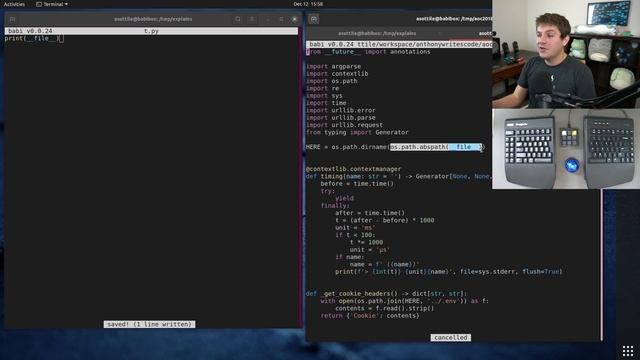Click the 'import argparse' line
Image resolution: width=640 pixels, height=360 pixels.
click(333, 67)
